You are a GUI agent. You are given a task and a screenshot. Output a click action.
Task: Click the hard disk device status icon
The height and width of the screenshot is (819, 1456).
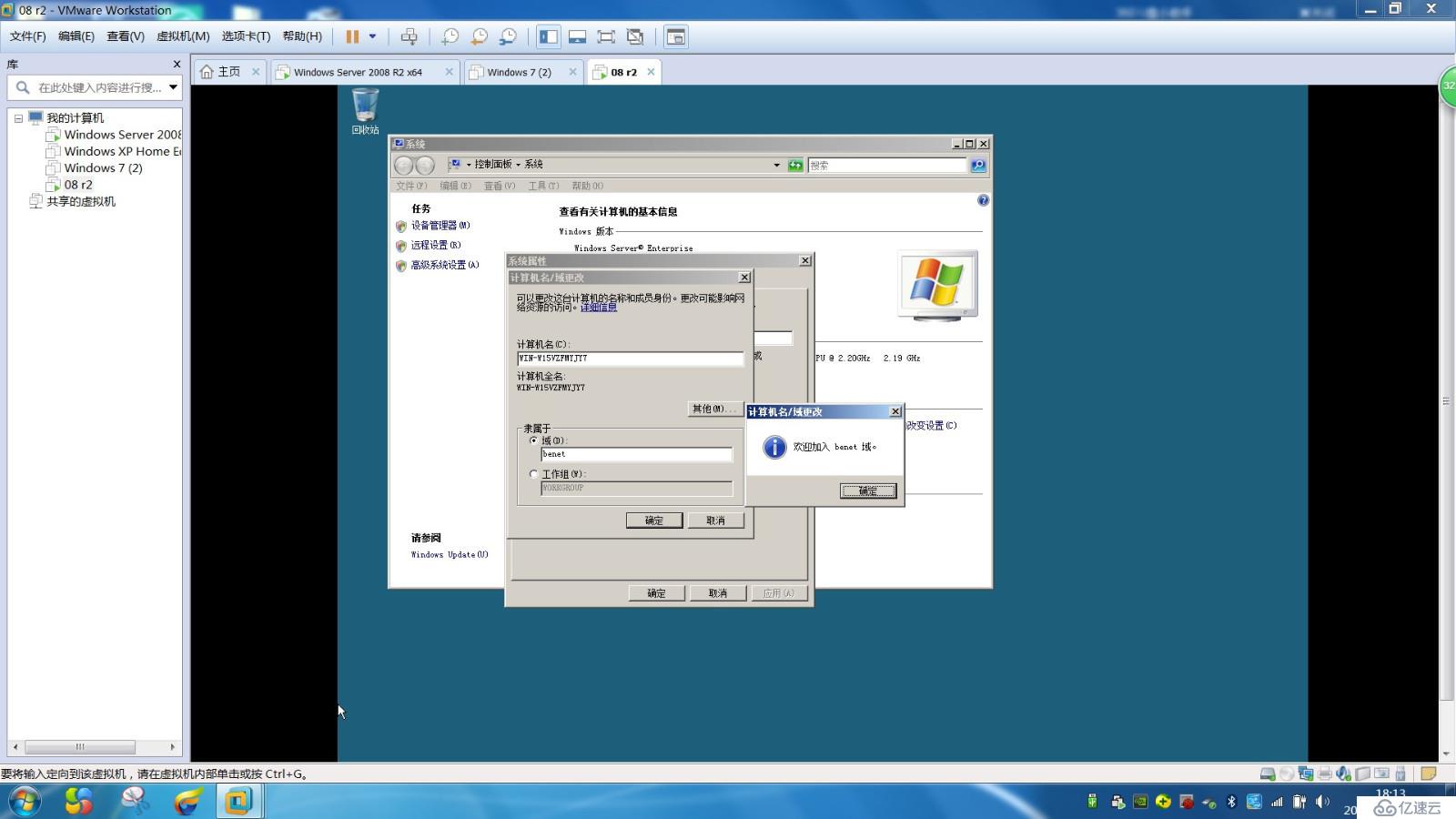point(1267,774)
